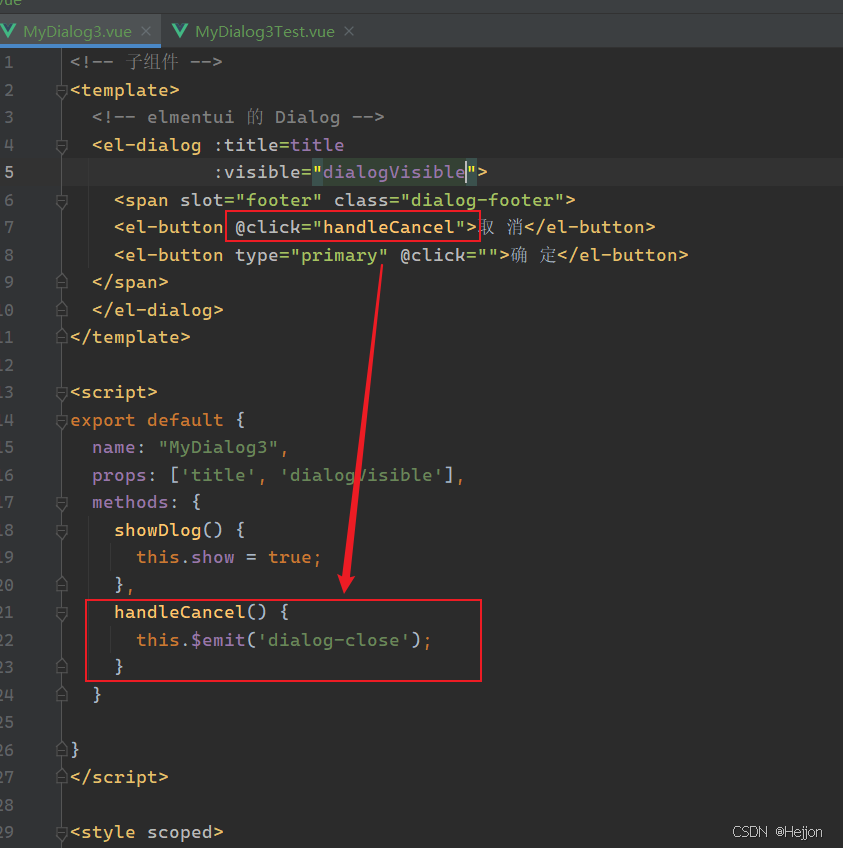Click the $emit call on line 22
The height and width of the screenshot is (848, 843).
point(218,640)
